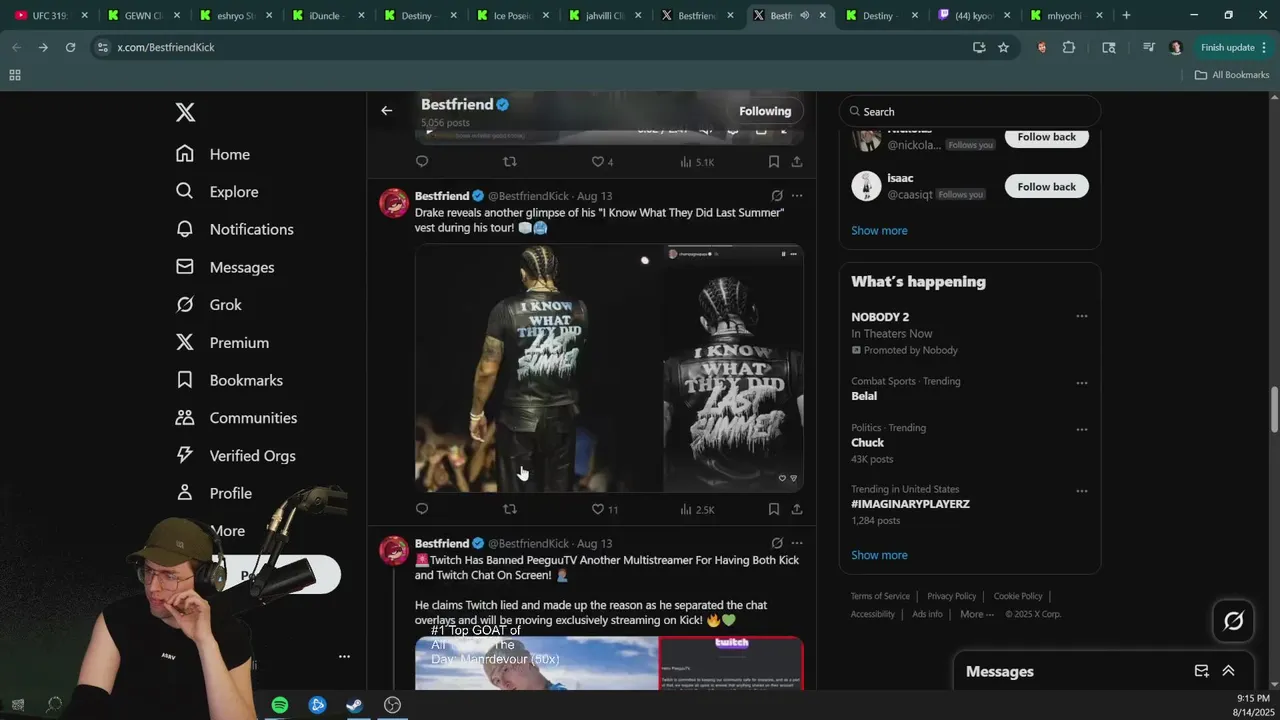Image resolution: width=1280 pixels, height=720 pixels.
Task: Reply to the Drake vest post
Action: pyautogui.click(x=422, y=509)
